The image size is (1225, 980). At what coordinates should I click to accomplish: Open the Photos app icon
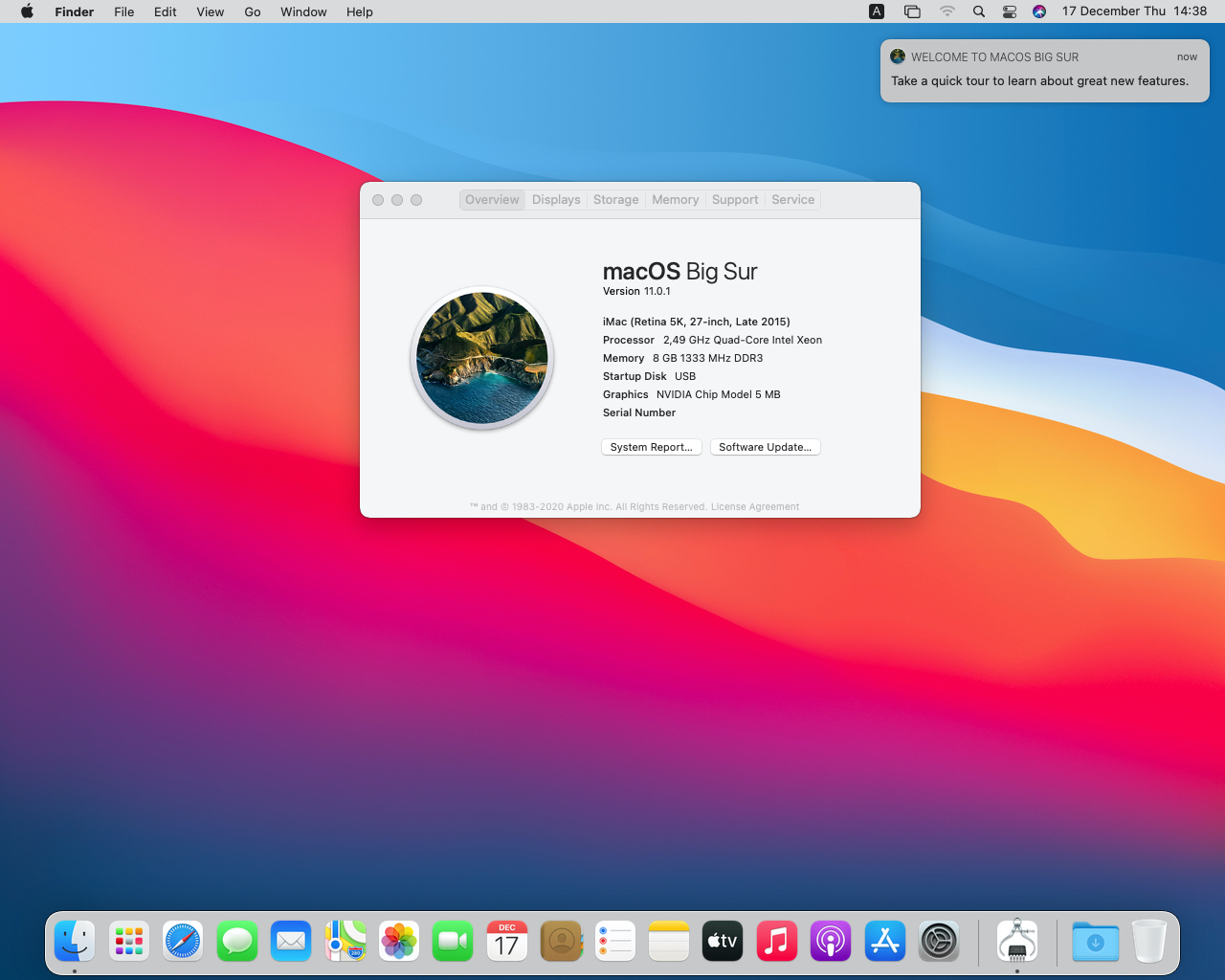click(399, 942)
